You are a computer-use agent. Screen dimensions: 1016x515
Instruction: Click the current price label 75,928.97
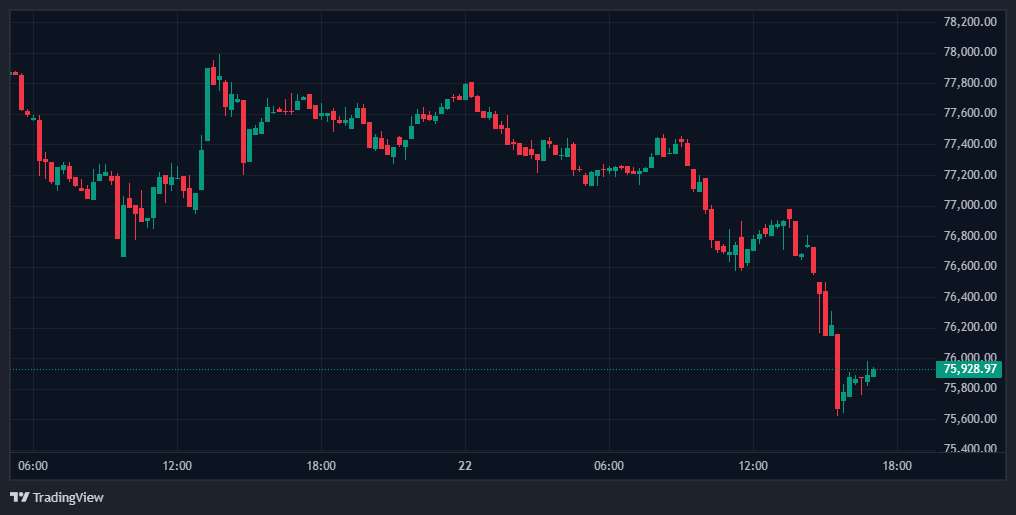click(969, 369)
